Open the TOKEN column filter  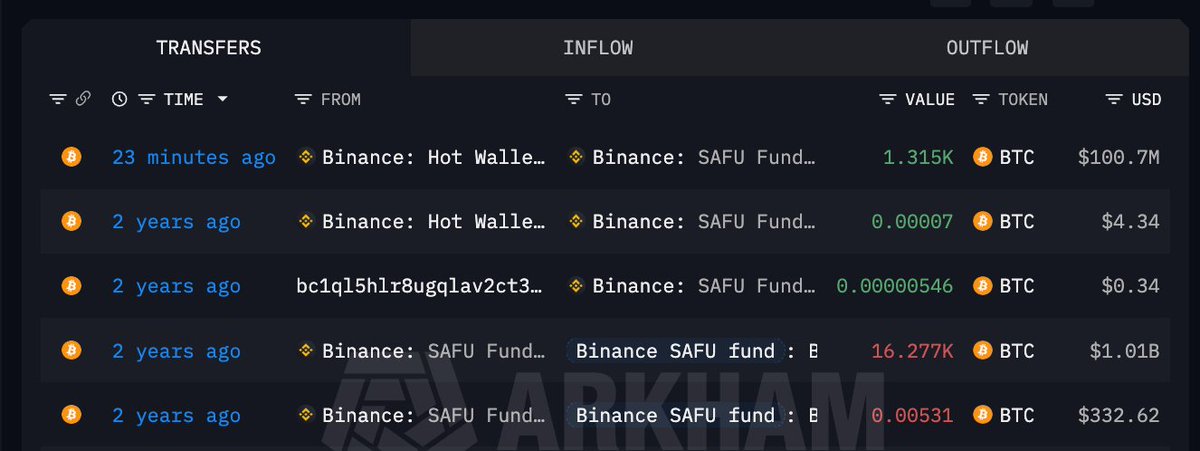tap(981, 99)
